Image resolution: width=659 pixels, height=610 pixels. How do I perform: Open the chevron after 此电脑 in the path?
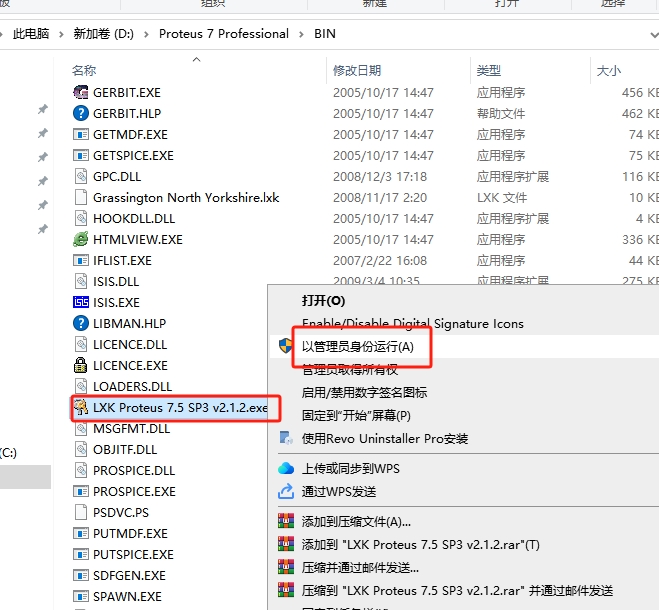61,34
